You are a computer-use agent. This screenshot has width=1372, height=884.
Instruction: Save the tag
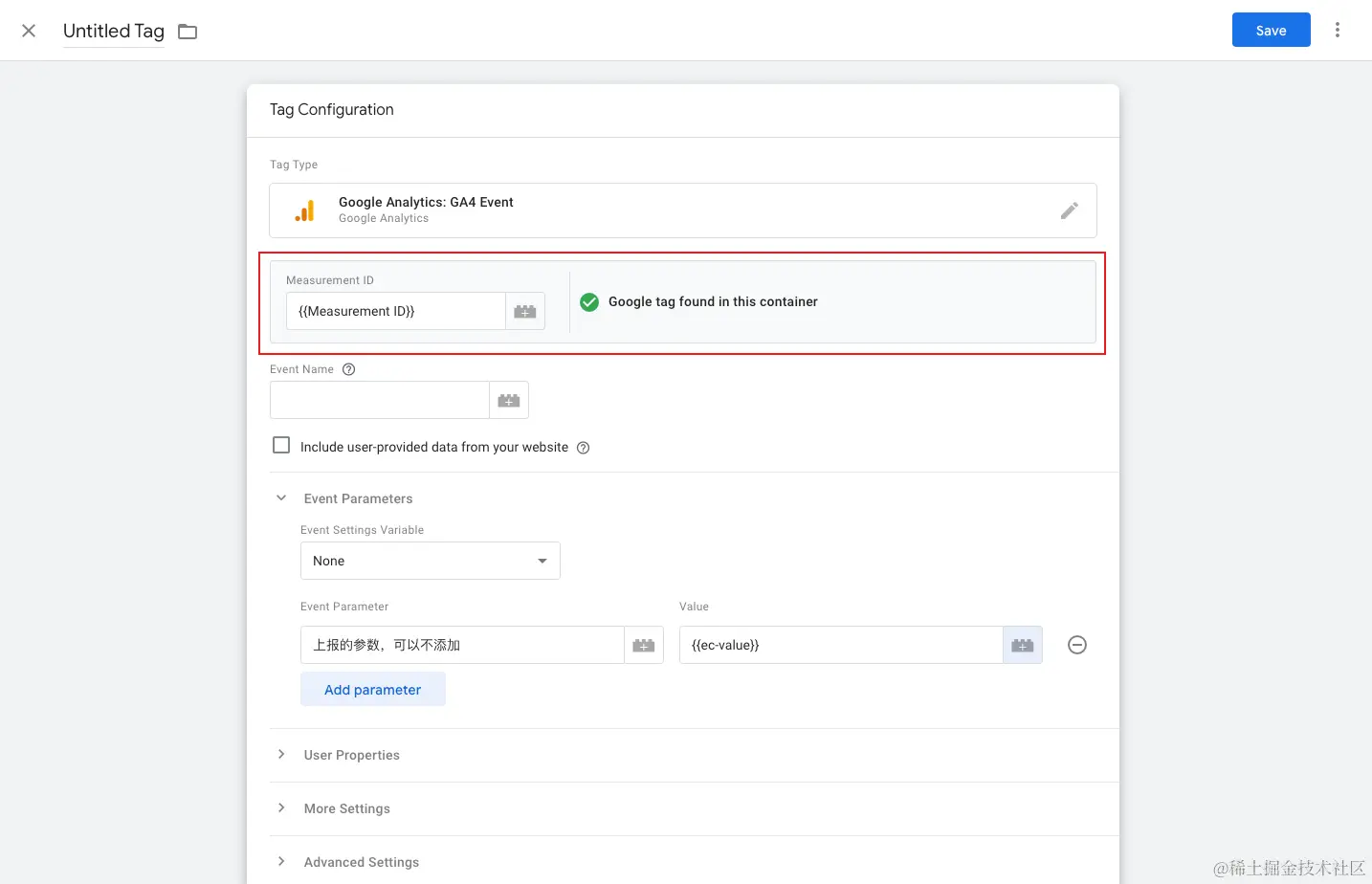[1272, 31]
